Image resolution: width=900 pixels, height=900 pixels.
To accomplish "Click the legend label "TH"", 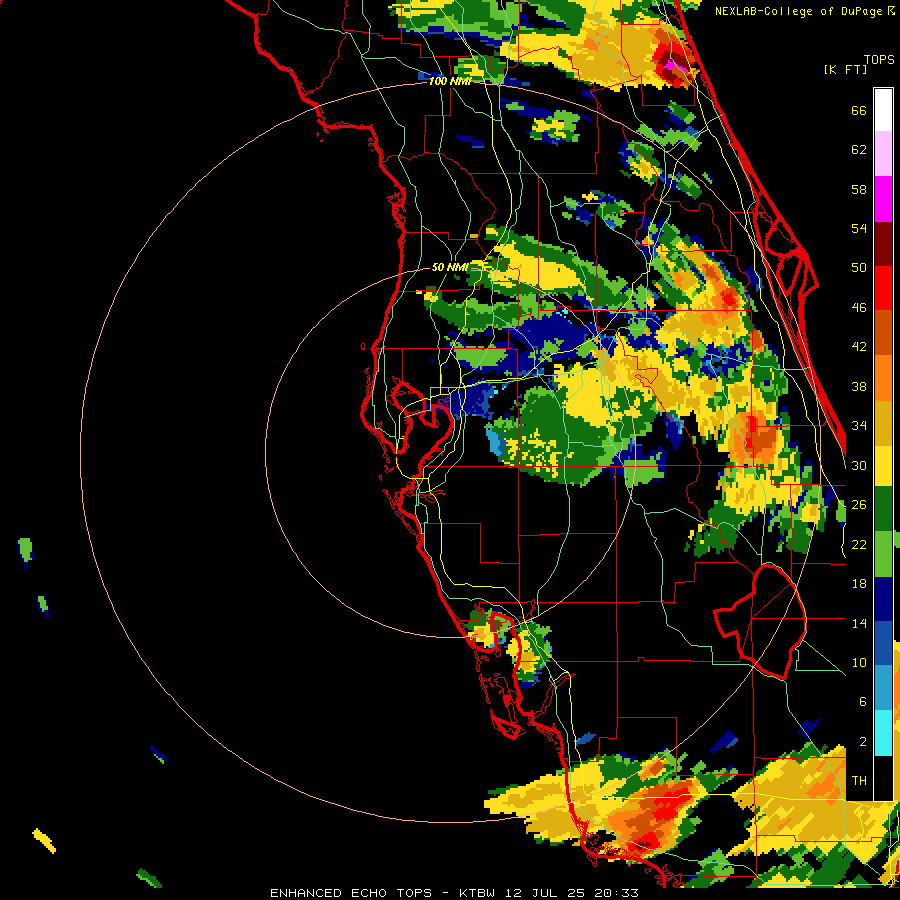I will (x=859, y=781).
